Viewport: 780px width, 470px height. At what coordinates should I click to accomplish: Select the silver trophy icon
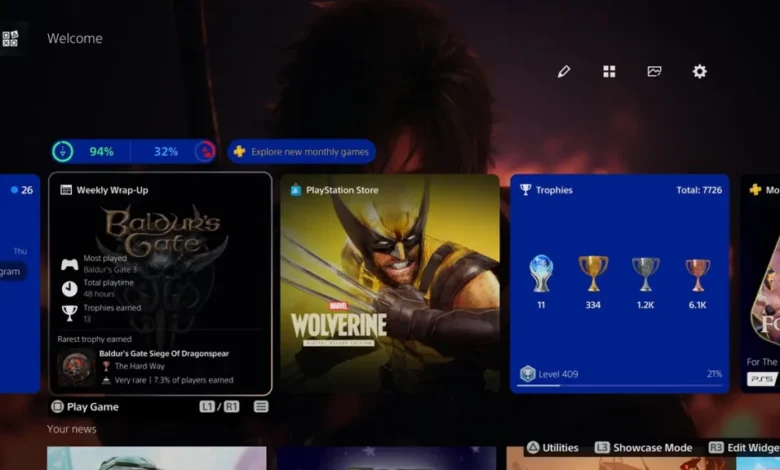pos(645,274)
